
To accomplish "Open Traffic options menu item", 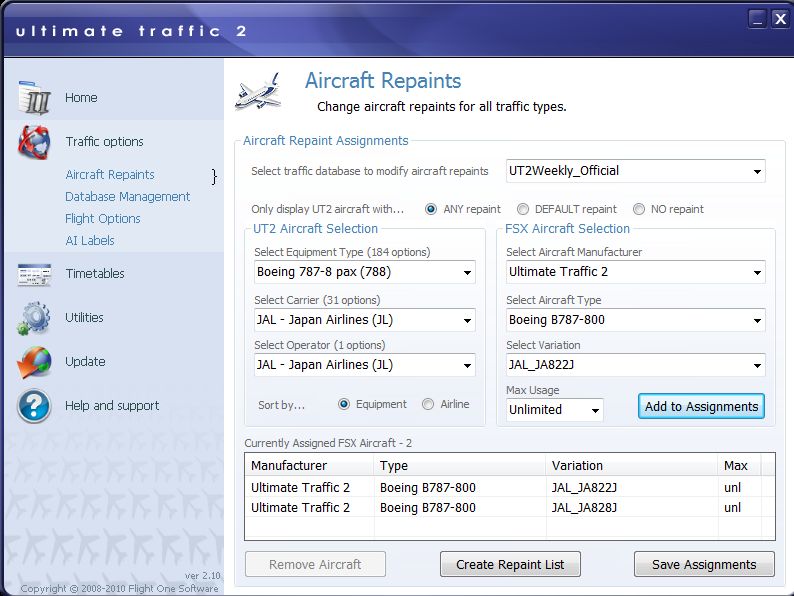I will click(104, 142).
